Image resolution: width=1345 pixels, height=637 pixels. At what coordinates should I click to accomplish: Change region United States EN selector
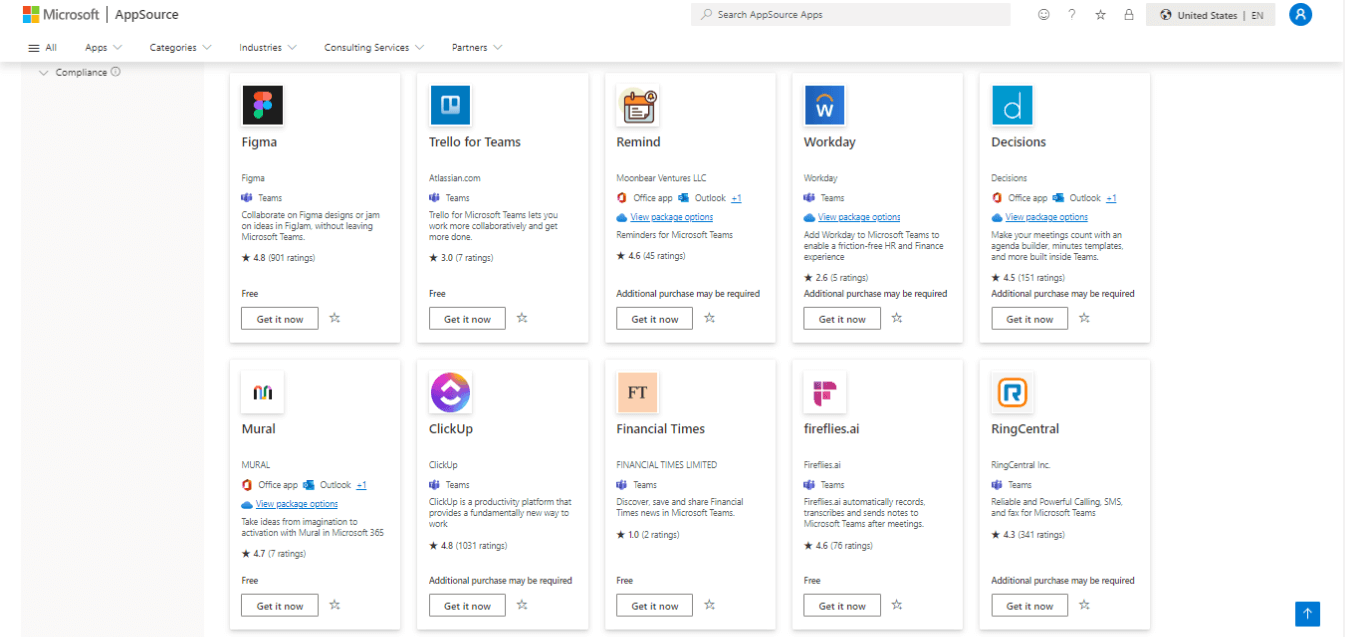[x=1211, y=15]
